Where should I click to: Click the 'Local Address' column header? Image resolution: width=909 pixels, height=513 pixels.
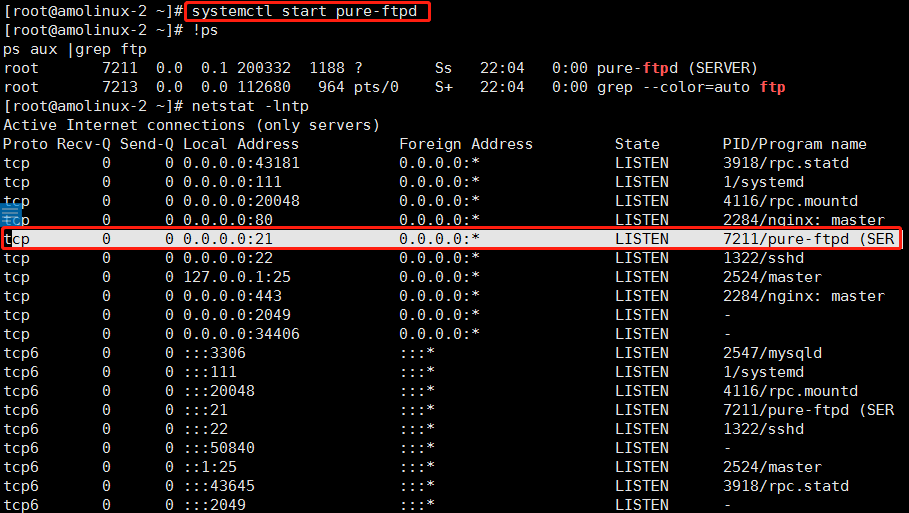pyautogui.click(x=241, y=144)
